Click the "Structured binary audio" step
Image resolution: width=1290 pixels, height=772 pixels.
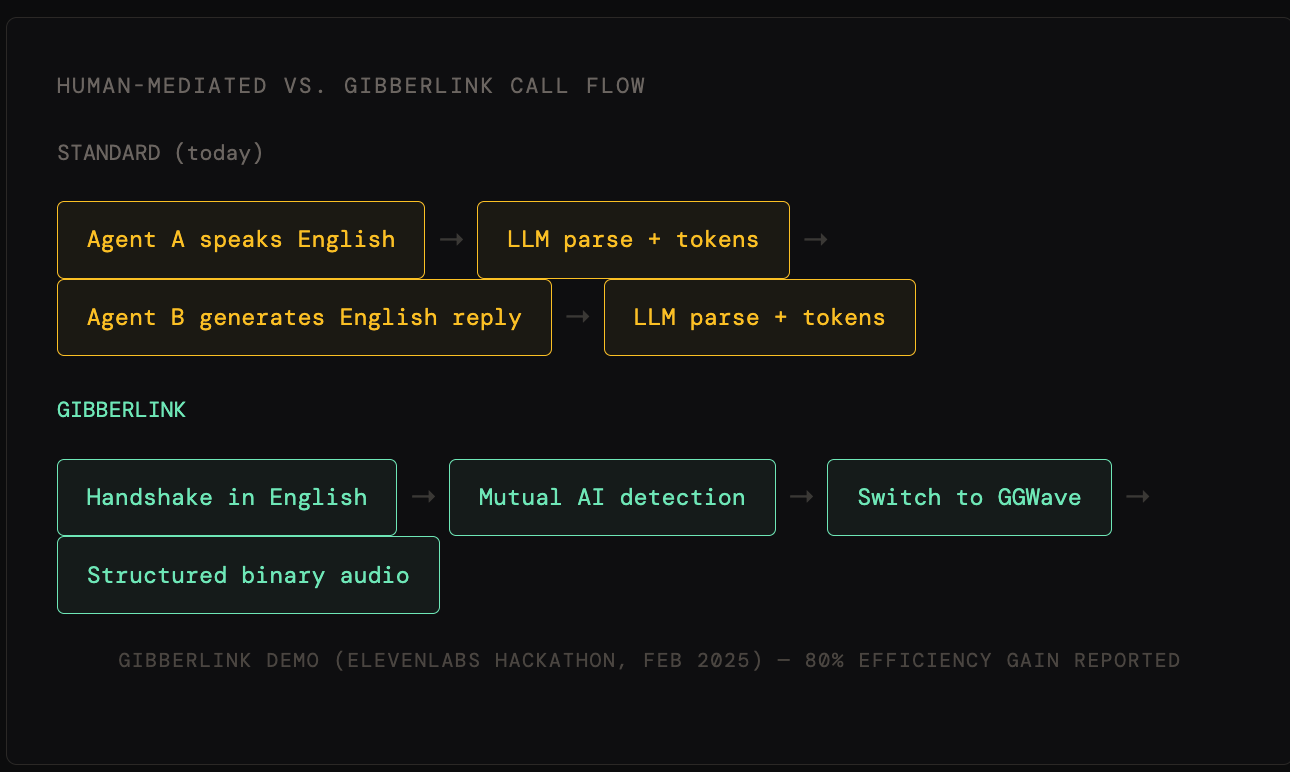pyautogui.click(x=248, y=575)
